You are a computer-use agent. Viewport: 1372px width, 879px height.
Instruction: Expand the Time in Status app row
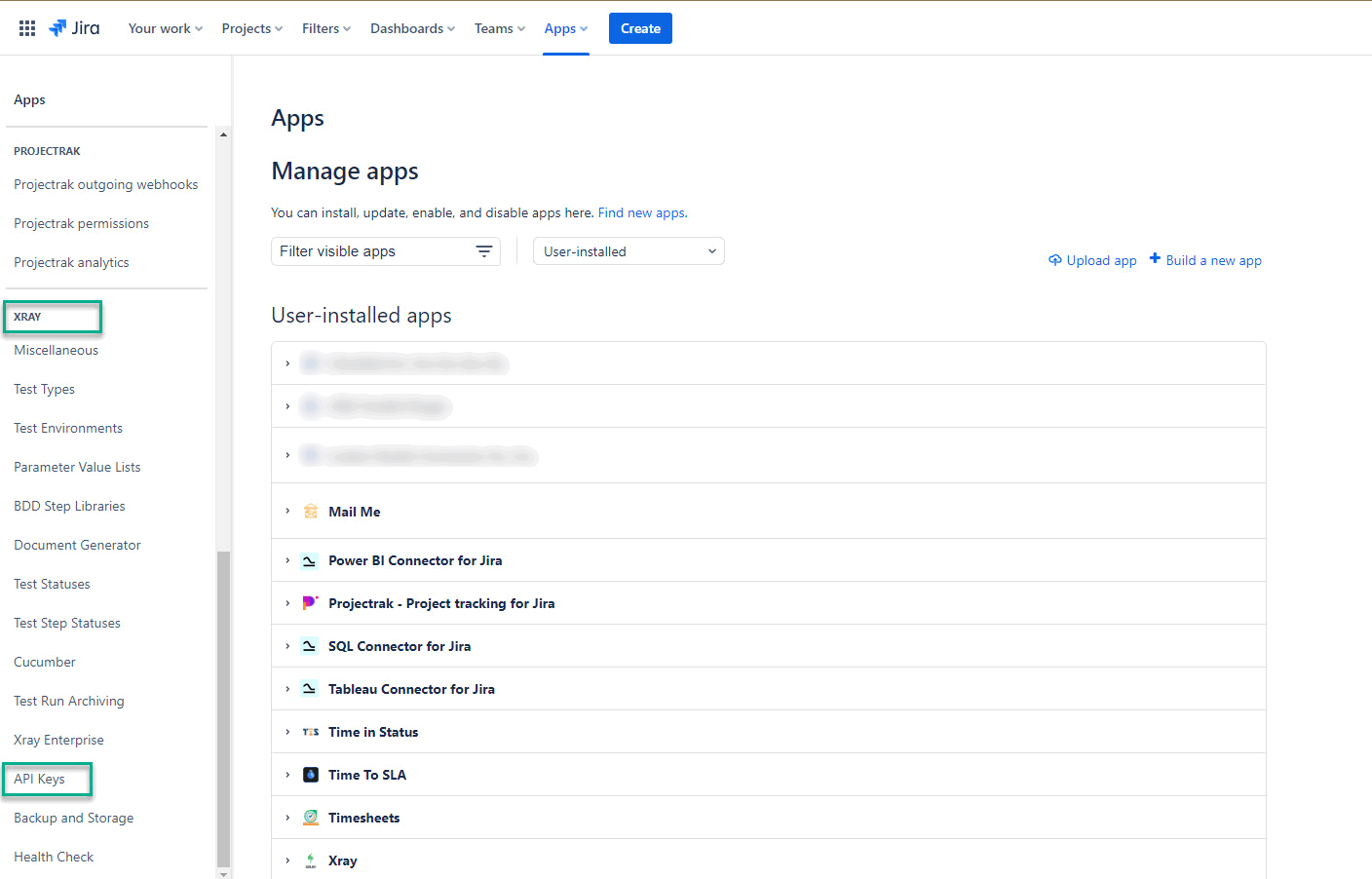tap(286, 731)
